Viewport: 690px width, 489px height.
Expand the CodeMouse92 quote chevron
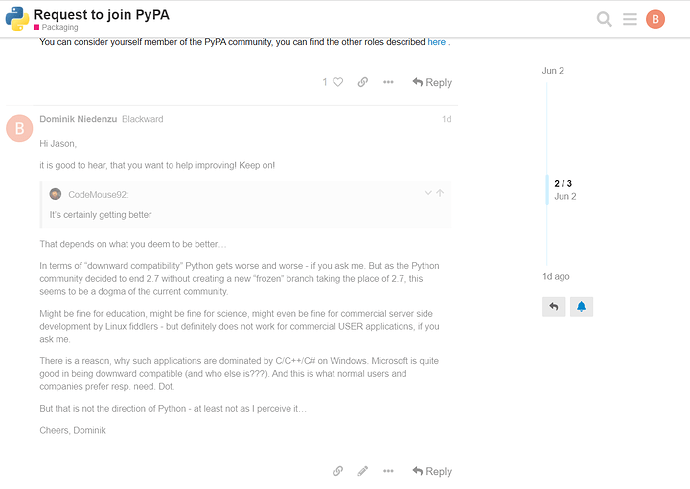pyautogui.click(x=428, y=193)
